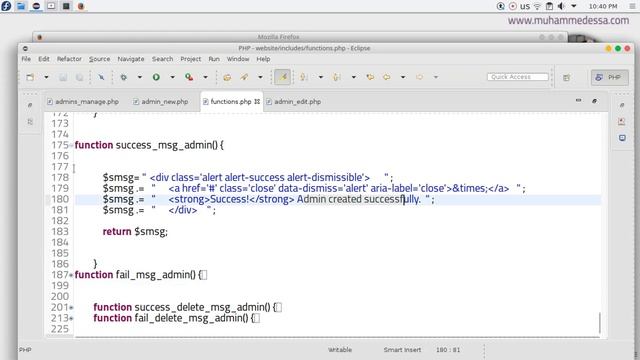This screenshot has width=640, height=360.
Task: Expand the folded success_delete_msg_admin function
Action: click(x=71, y=307)
